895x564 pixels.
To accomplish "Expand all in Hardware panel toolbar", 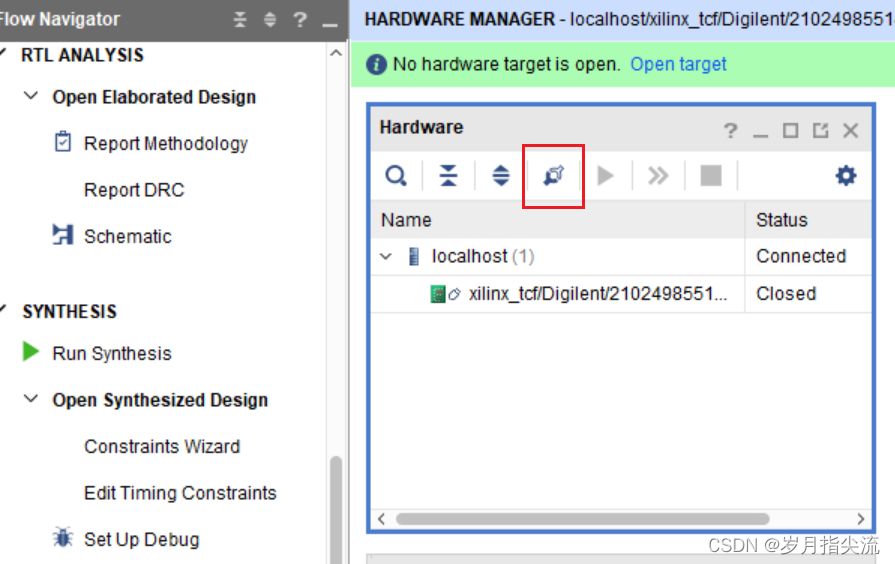I will (501, 176).
